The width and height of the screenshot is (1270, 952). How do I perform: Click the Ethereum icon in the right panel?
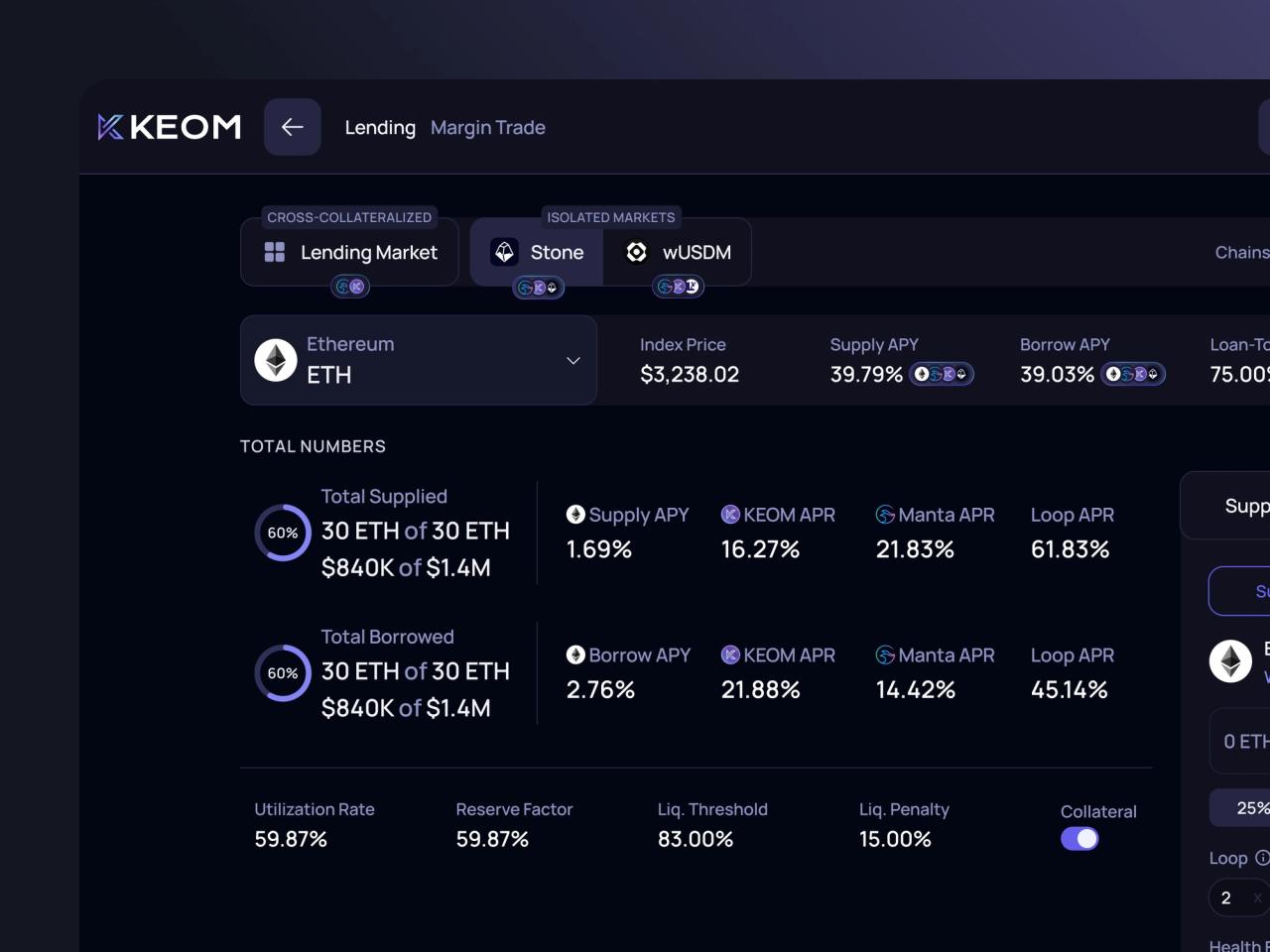pyautogui.click(x=1230, y=660)
